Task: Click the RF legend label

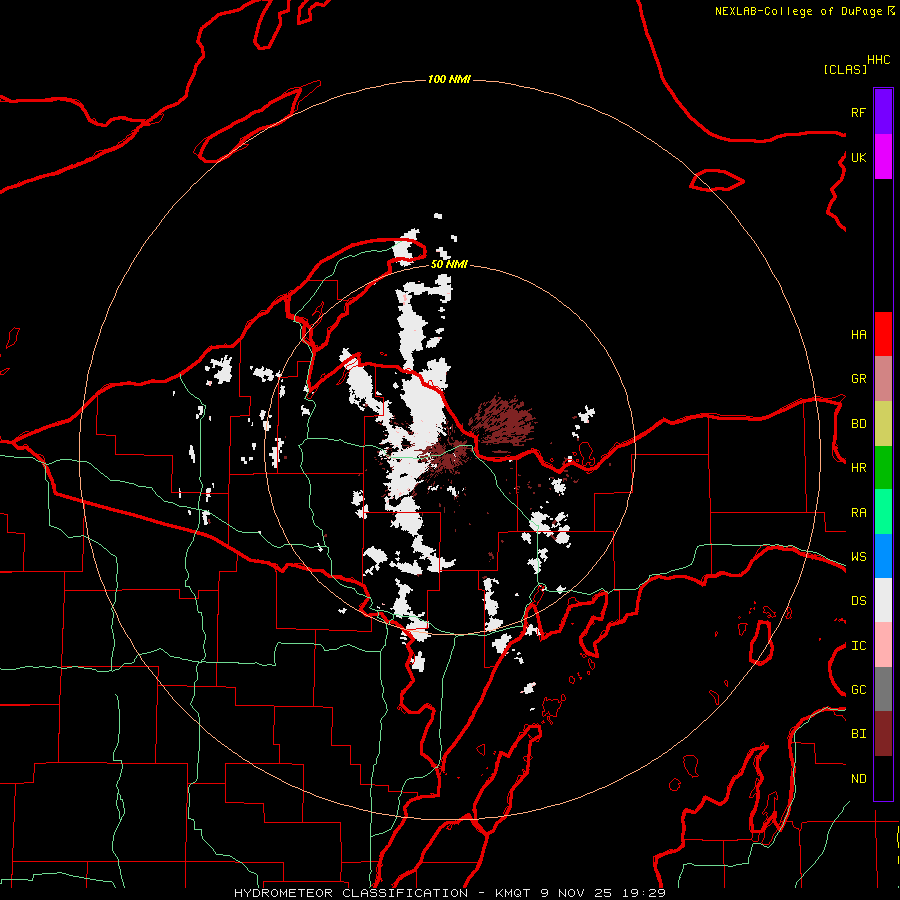Action: point(858,112)
